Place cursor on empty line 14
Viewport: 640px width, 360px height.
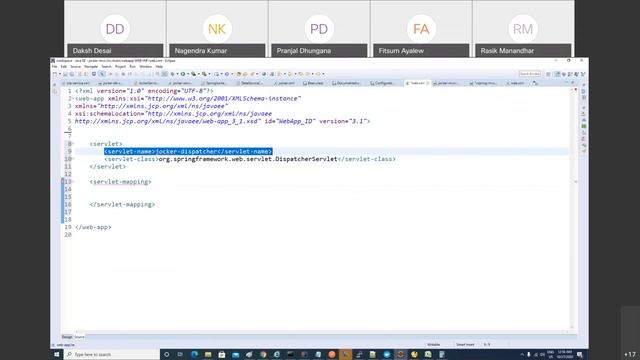(x=322, y=189)
